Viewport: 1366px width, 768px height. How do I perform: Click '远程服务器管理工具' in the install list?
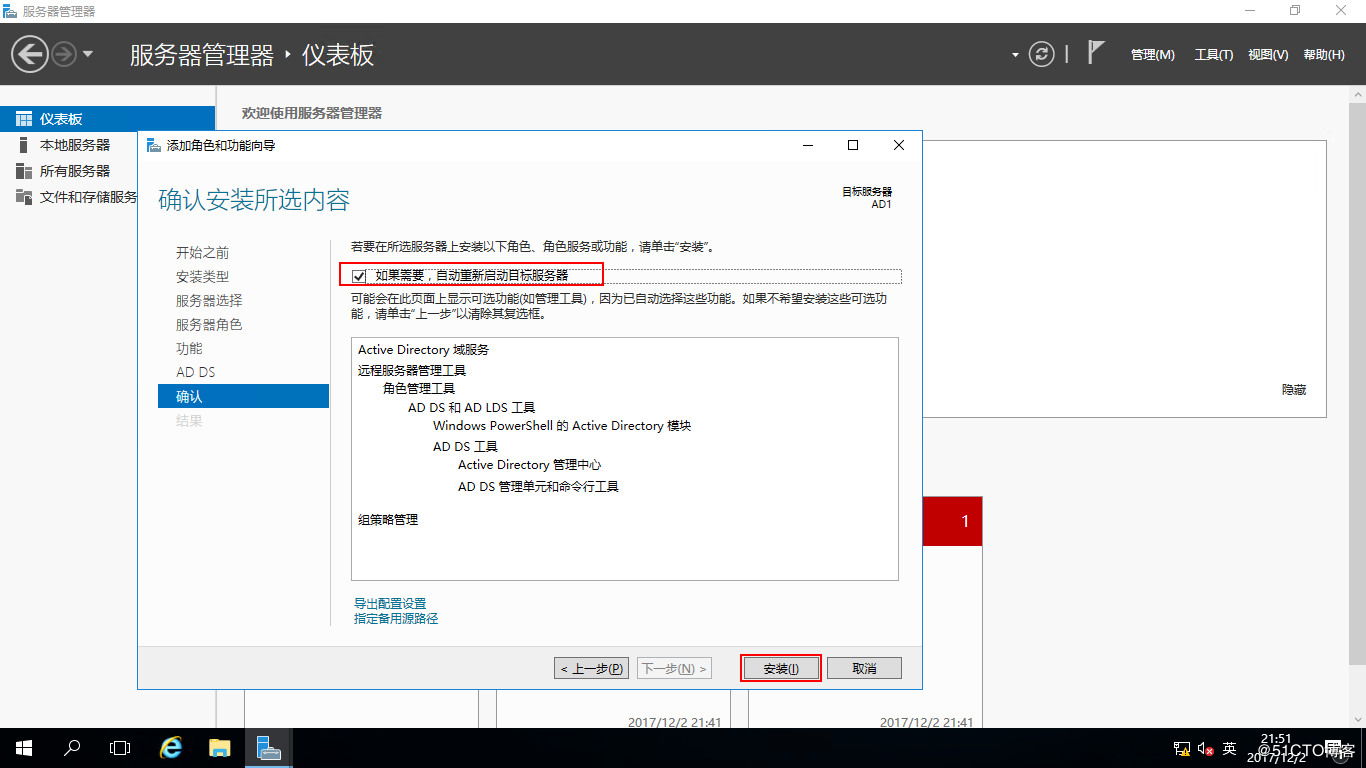click(412, 370)
